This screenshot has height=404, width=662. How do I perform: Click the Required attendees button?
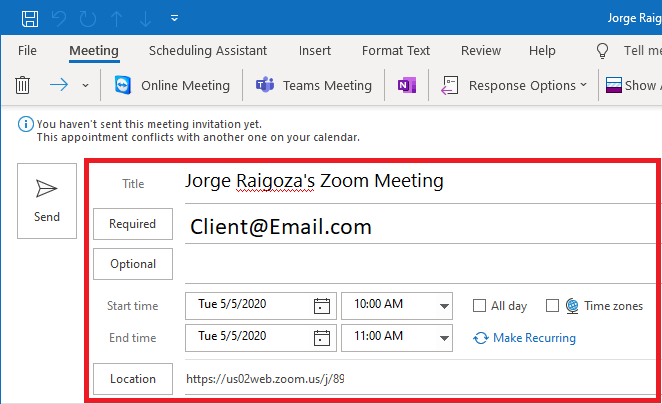tap(132, 224)
